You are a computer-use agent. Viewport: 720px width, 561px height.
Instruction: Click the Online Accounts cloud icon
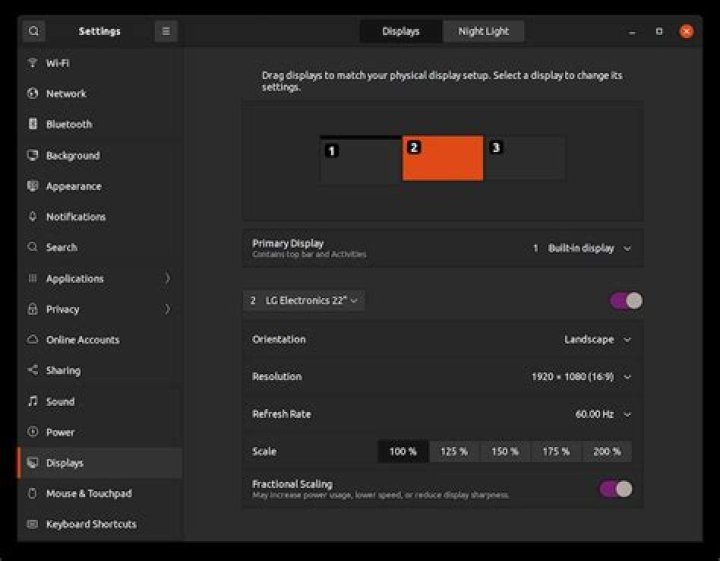point(33,340)
